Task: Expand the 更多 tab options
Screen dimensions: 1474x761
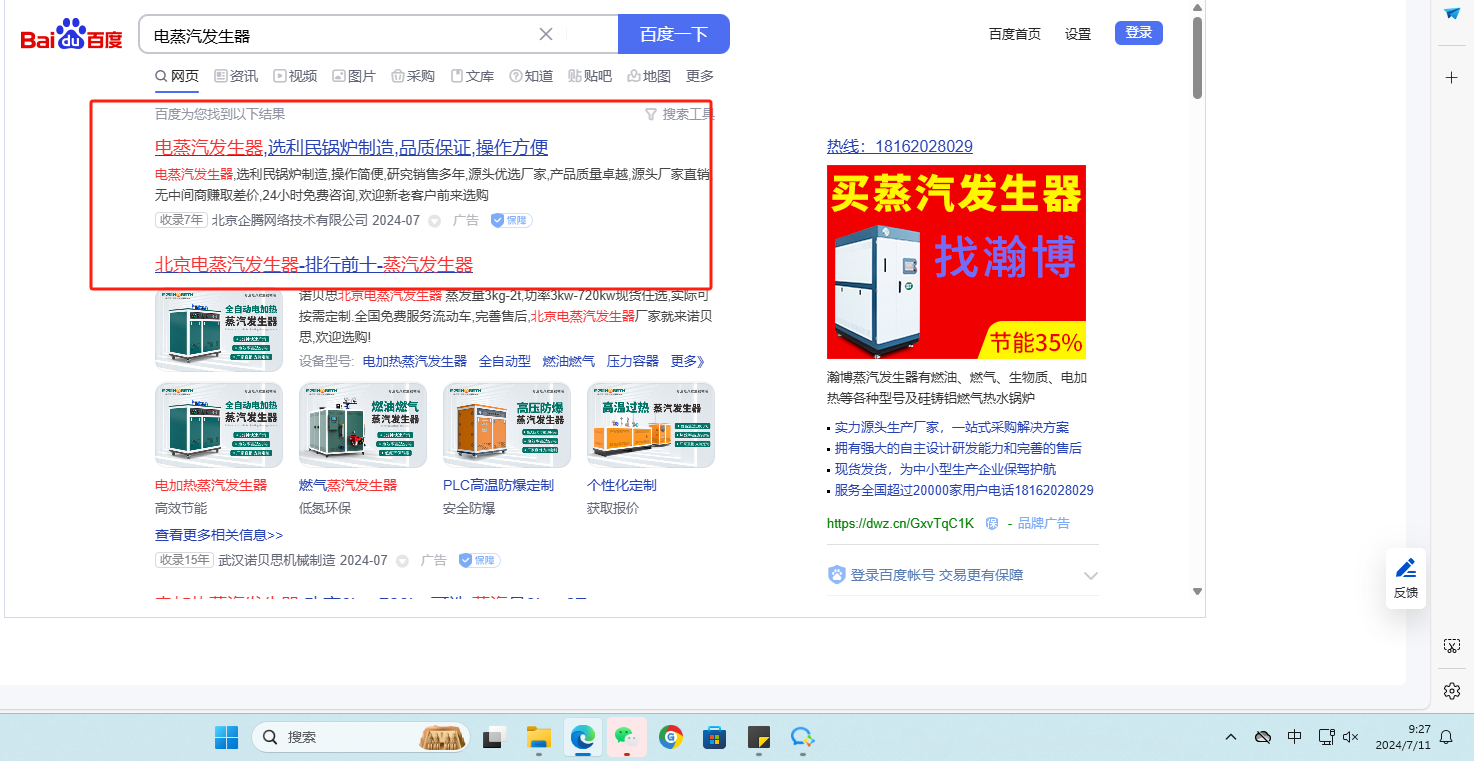Action: (x=700, y=76)
